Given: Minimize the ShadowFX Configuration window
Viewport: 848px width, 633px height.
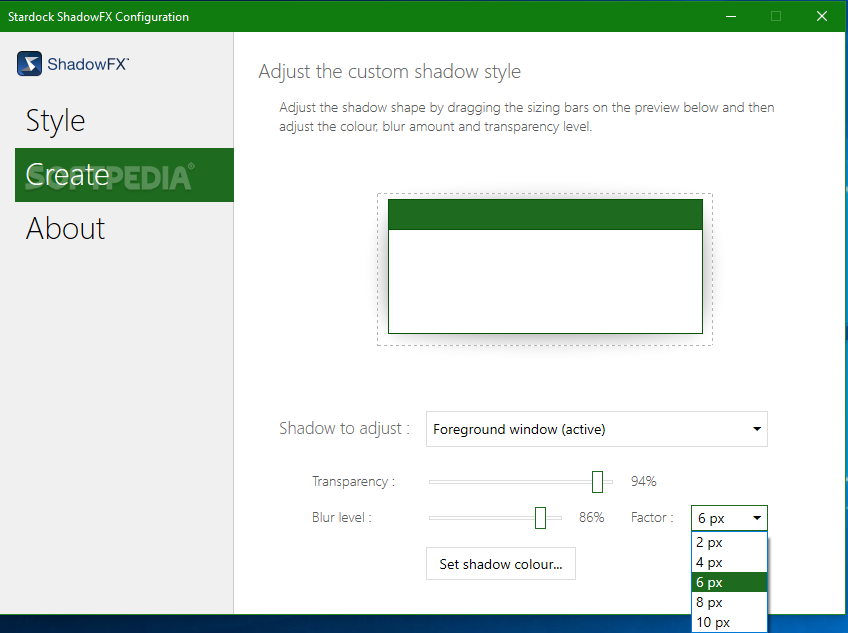Looking at the screenshot, I should click(x=731, y=16).
